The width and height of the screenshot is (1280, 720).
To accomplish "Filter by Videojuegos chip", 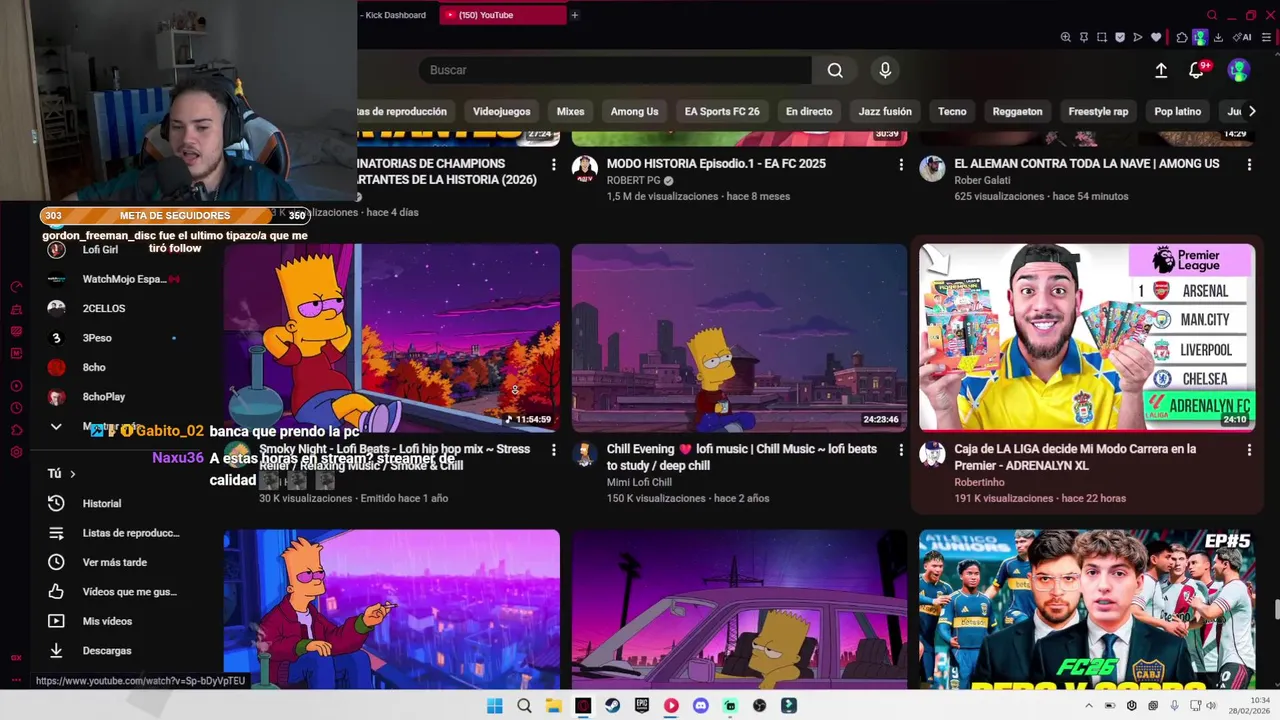I will click(x=502, y=111).
